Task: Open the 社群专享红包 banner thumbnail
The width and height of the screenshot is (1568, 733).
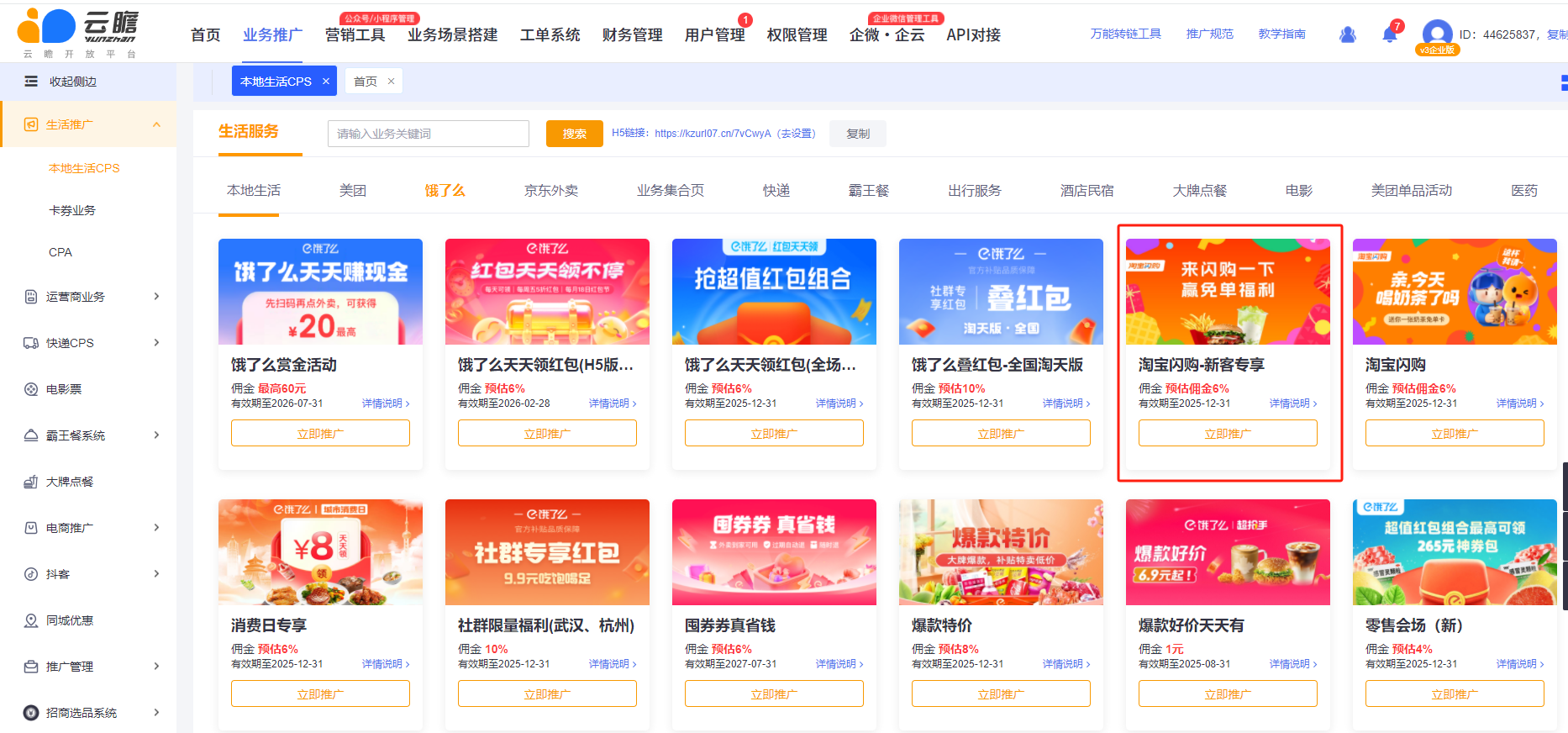Action: click(547, 552)
